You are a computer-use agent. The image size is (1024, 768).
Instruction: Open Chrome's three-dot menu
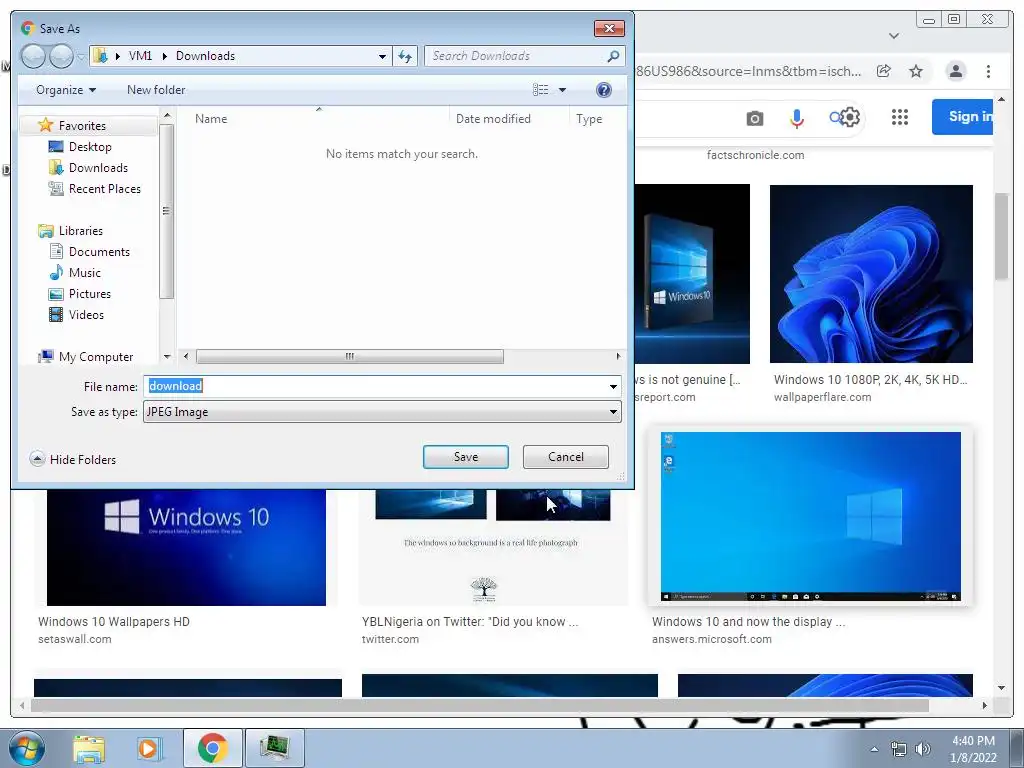click(x=988, y=71)
